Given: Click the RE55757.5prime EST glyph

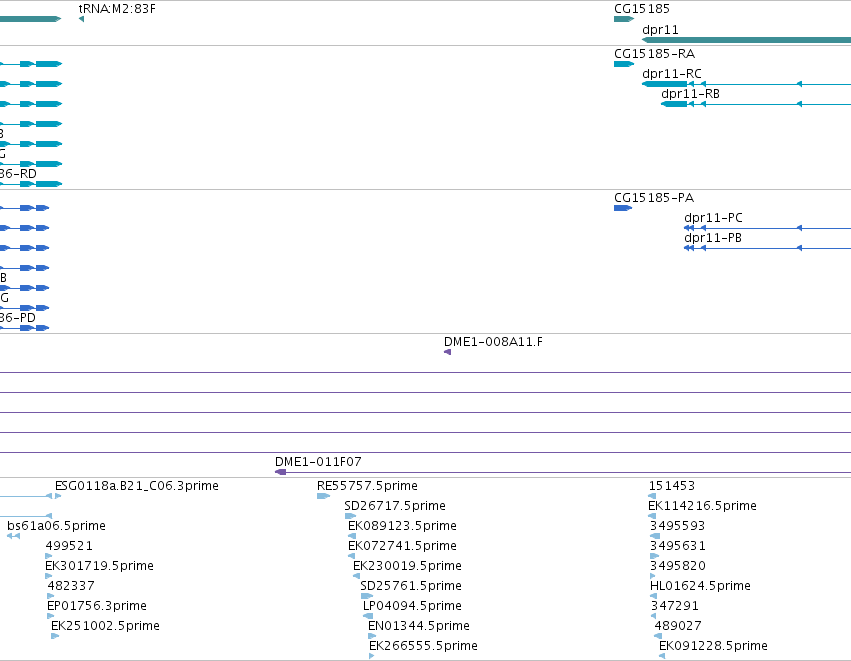Looking at the screenshot, I should pos(323,496).
